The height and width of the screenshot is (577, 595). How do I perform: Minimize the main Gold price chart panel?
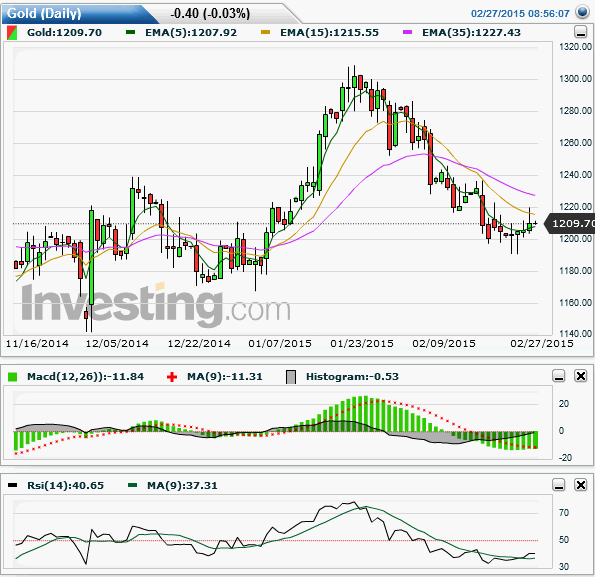click(581, 32)
